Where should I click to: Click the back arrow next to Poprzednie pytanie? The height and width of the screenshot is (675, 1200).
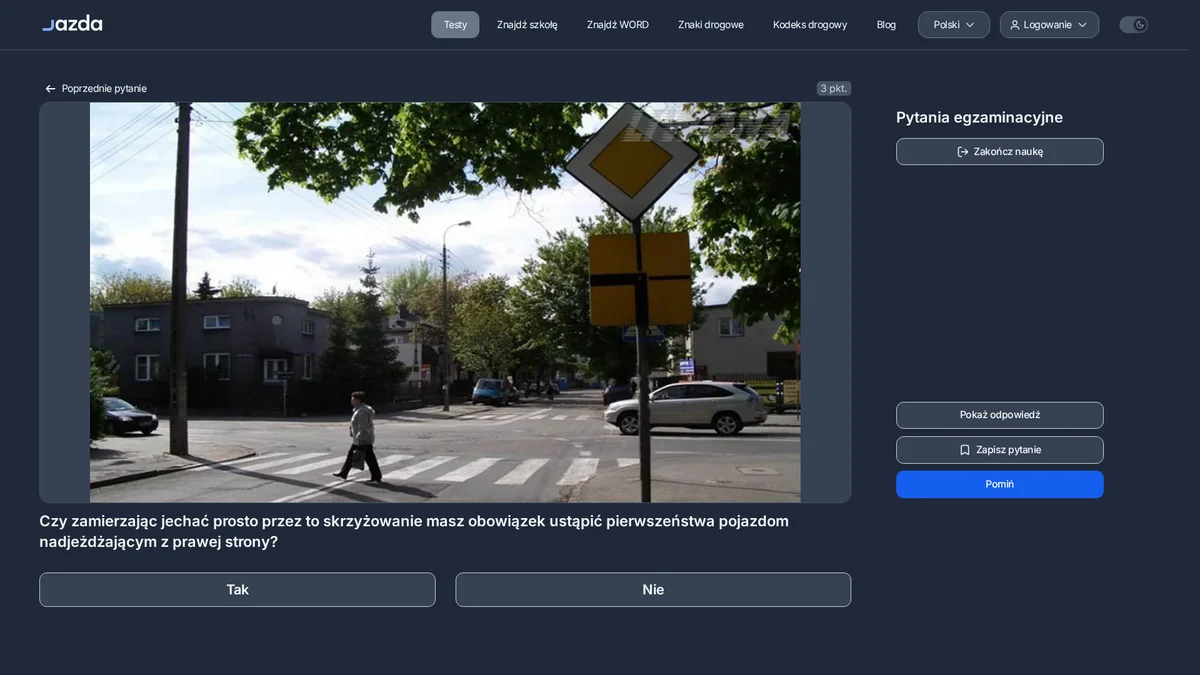pyautogui.click(x=50, y=89)
